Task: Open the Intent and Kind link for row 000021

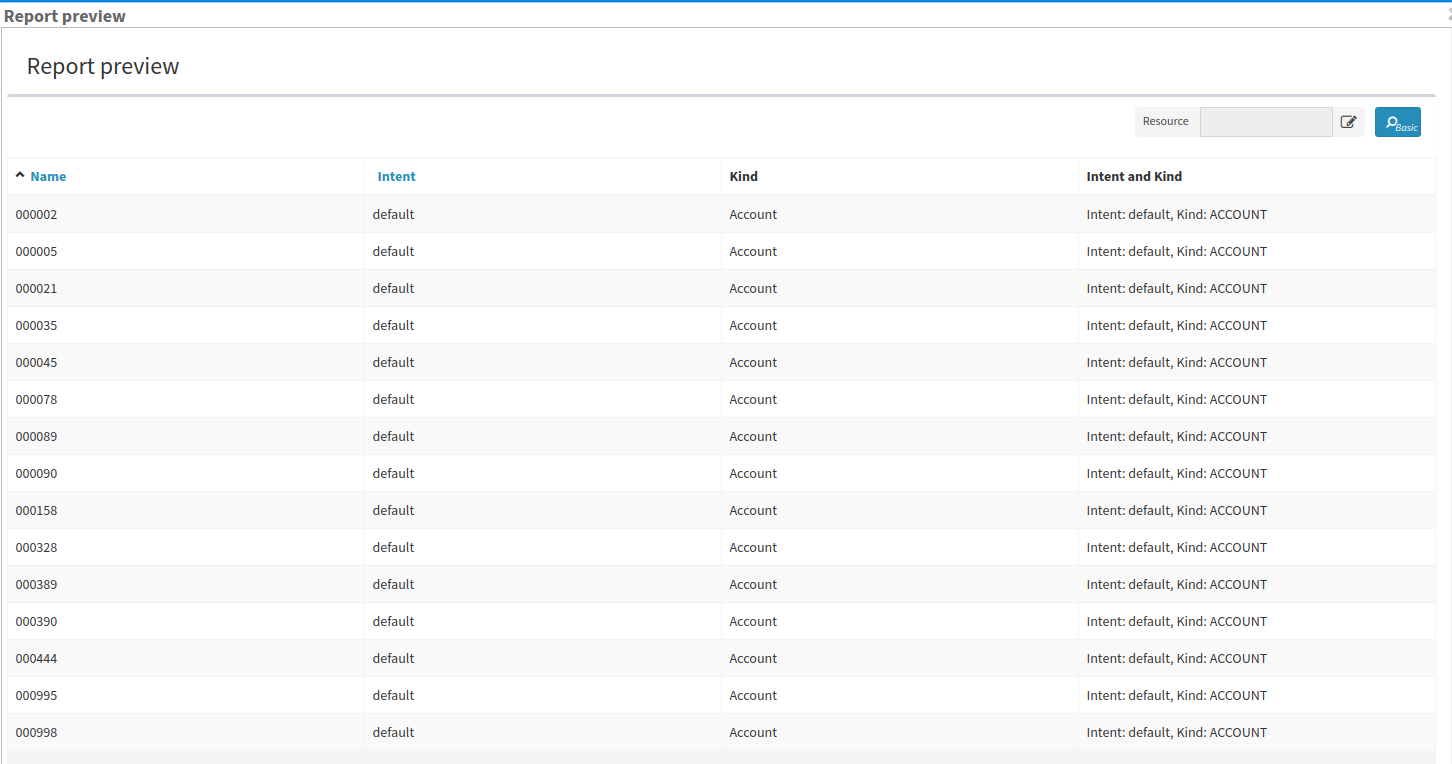Action: tap(1176, 288)
